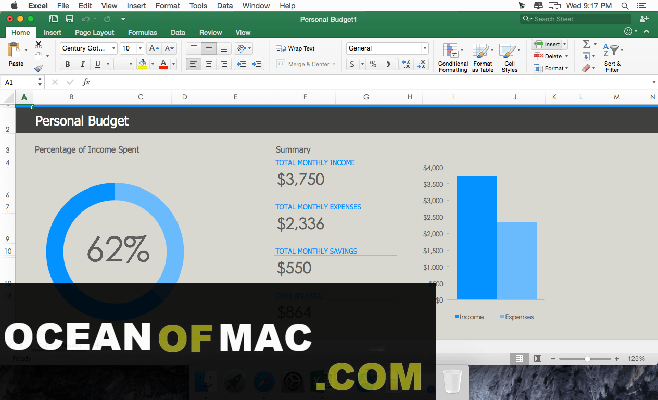Toggle Italic formatting

[83, 64]
